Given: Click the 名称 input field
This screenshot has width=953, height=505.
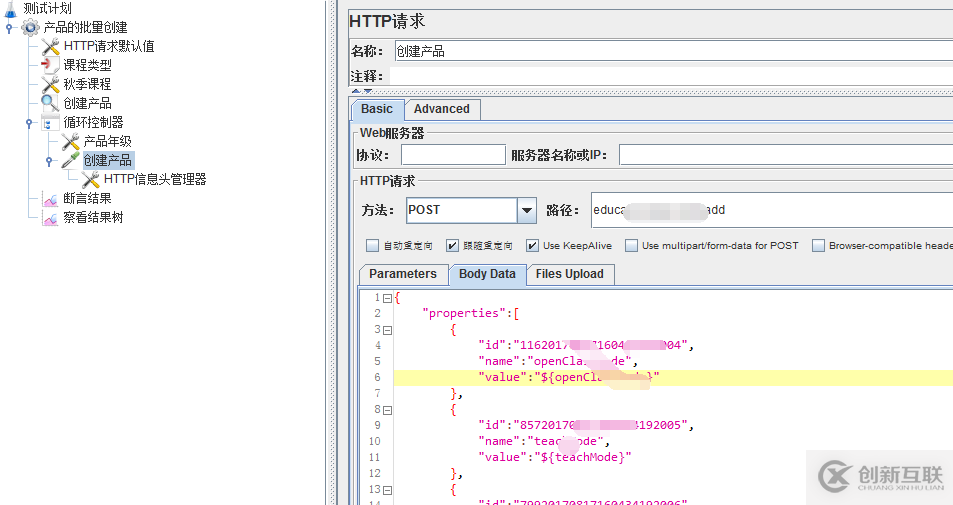Looking at the screenshot, I should coord(673,51).
